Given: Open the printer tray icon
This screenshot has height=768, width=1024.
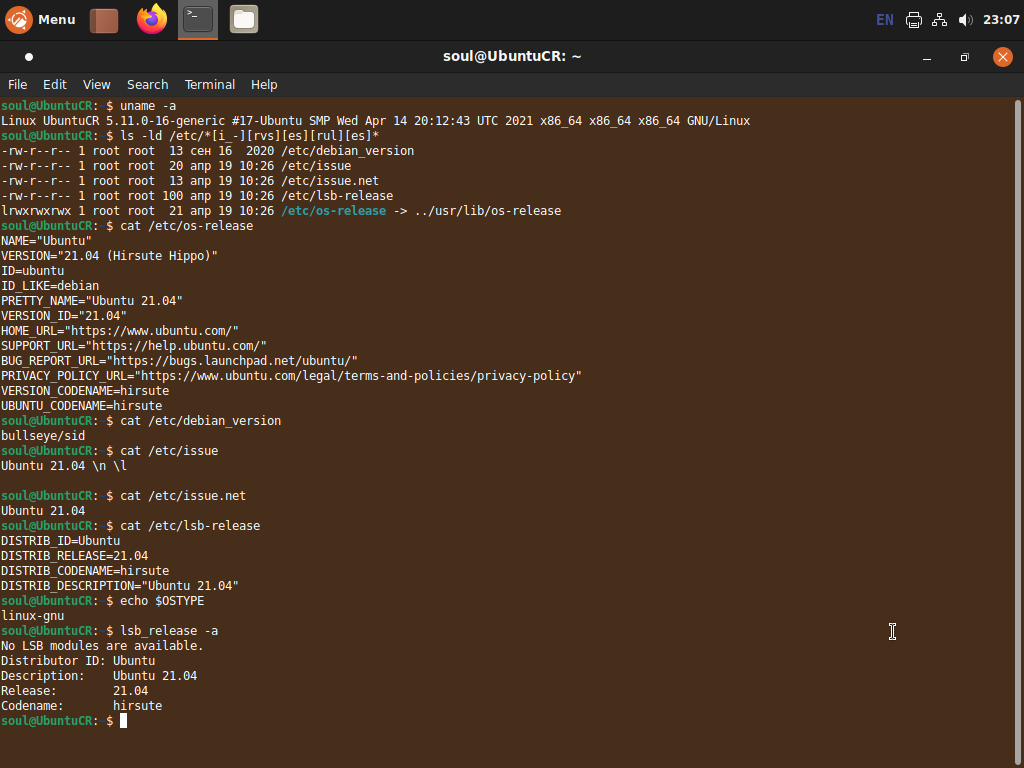Looking at the screenshot, I should 914,20.
